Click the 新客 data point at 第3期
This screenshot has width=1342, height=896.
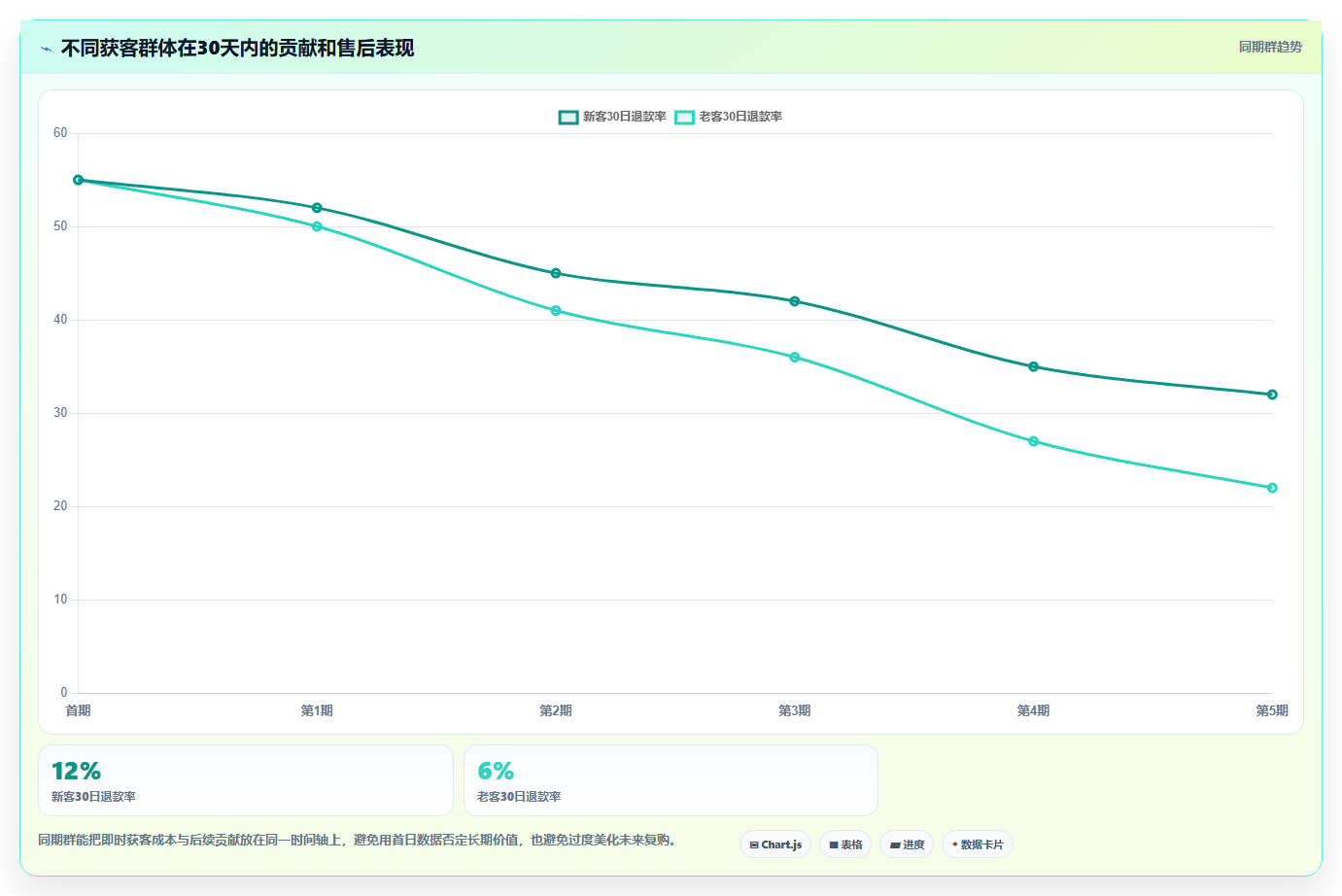coord(795,301)
